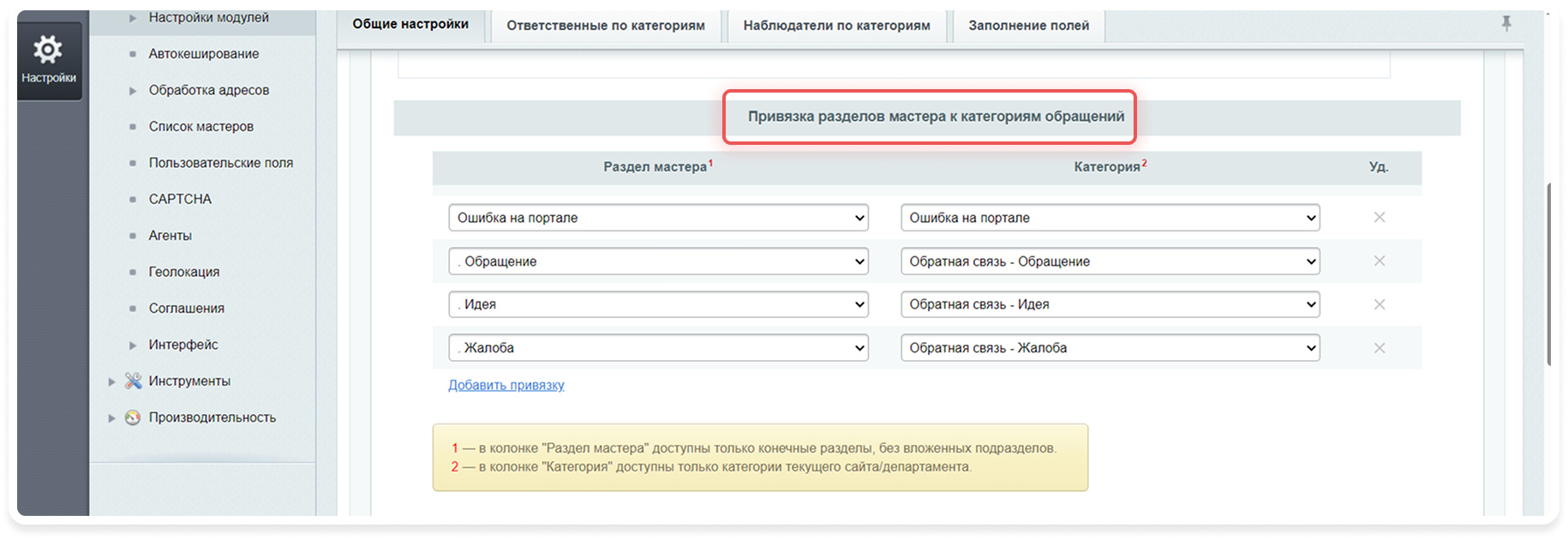This screenshot has width=1568, height=540.
Task: Open Соглашения in sidebar
Action: pos(187,309)
